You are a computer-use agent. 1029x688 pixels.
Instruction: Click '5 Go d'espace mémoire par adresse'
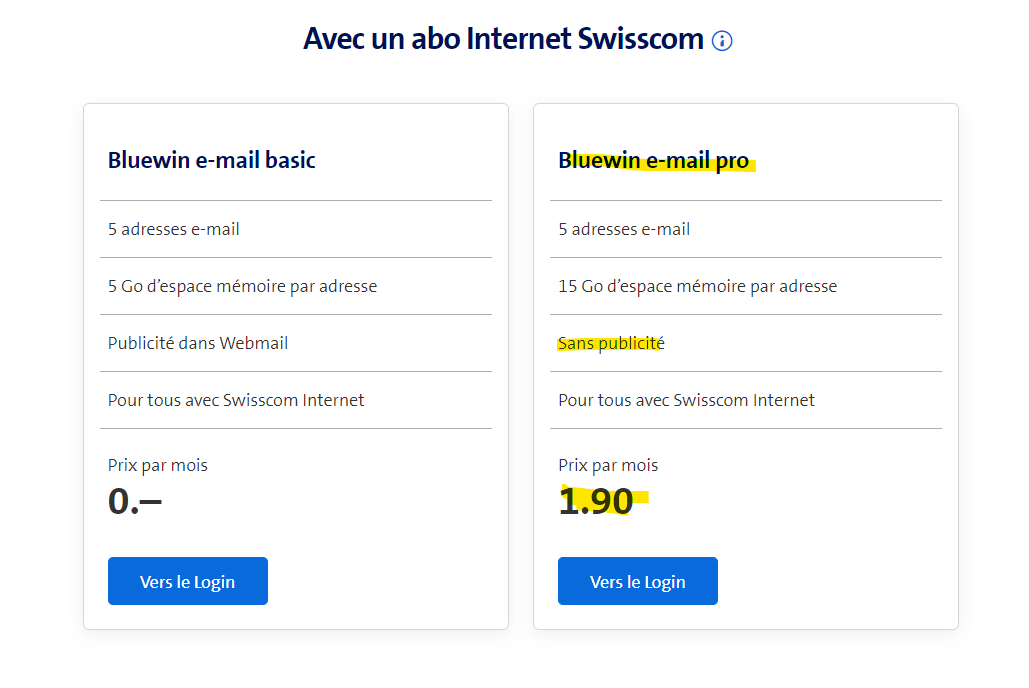tap(242, 286)
